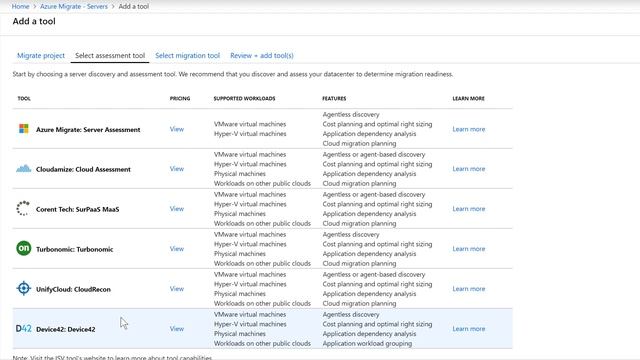The image size is (640, 360).
Task: Click the FEATURES column header
Action: [x=334, y=98]
